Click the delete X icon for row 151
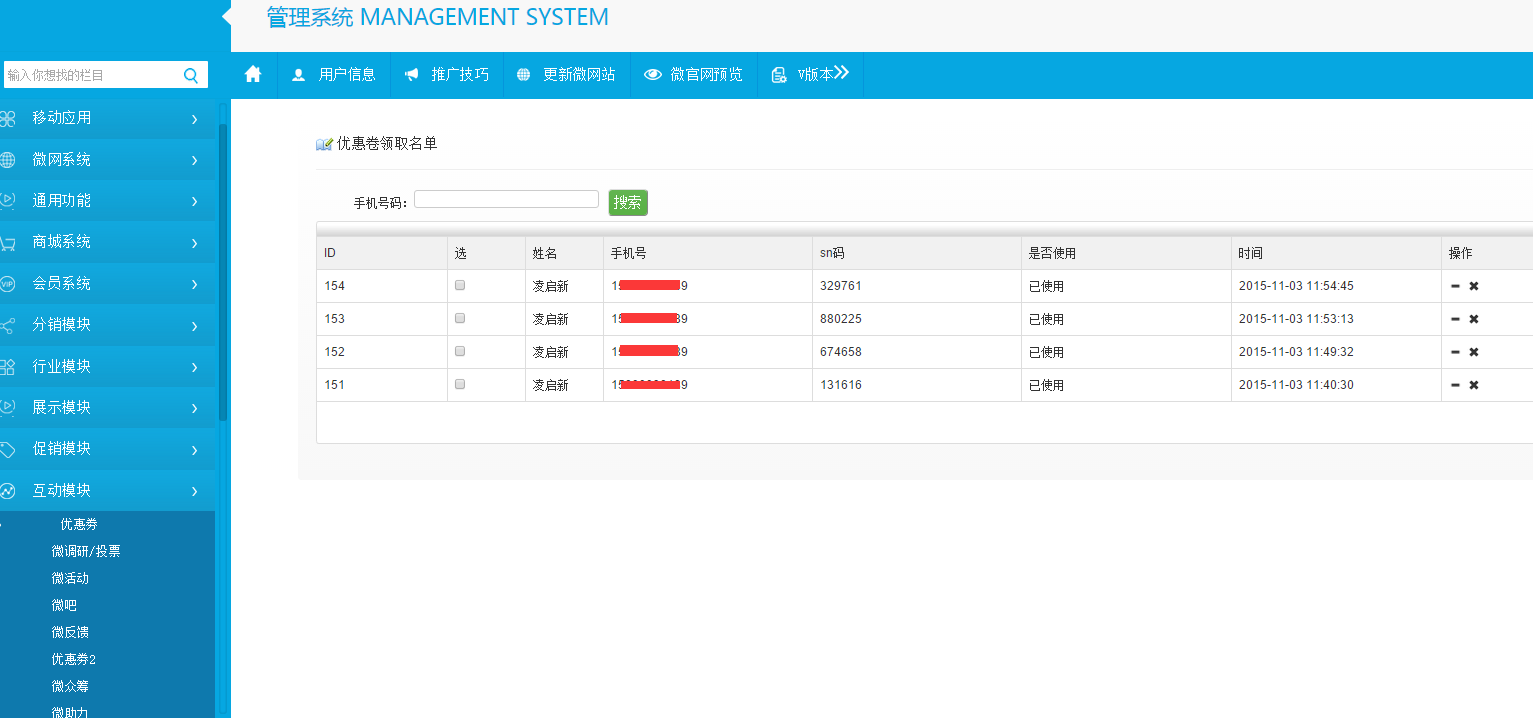Image resolution: width=1533 pixels, height=718 pixels. click(x=1473, y=385)
